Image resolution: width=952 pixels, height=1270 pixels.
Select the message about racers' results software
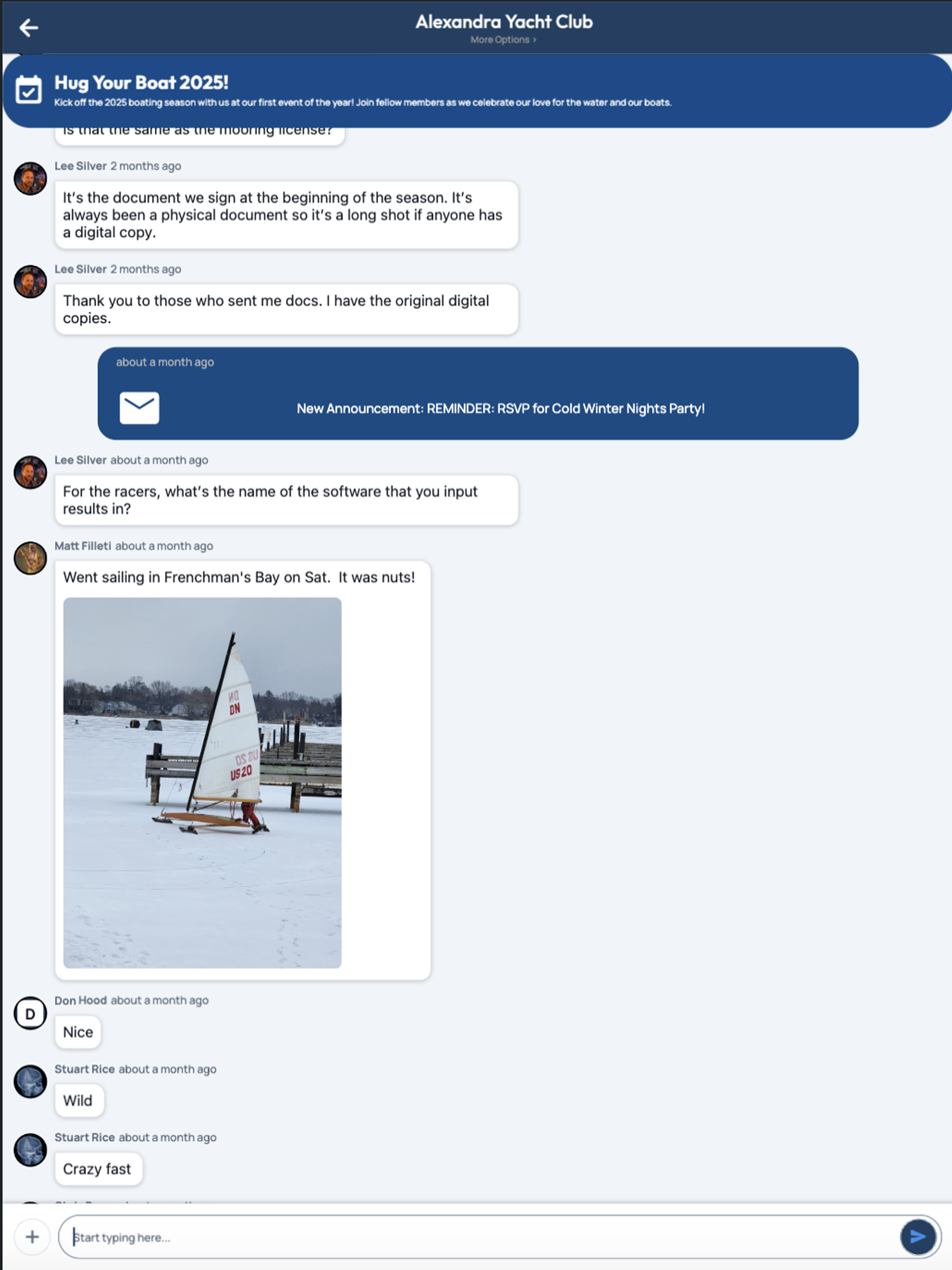[x=286, y=500]
